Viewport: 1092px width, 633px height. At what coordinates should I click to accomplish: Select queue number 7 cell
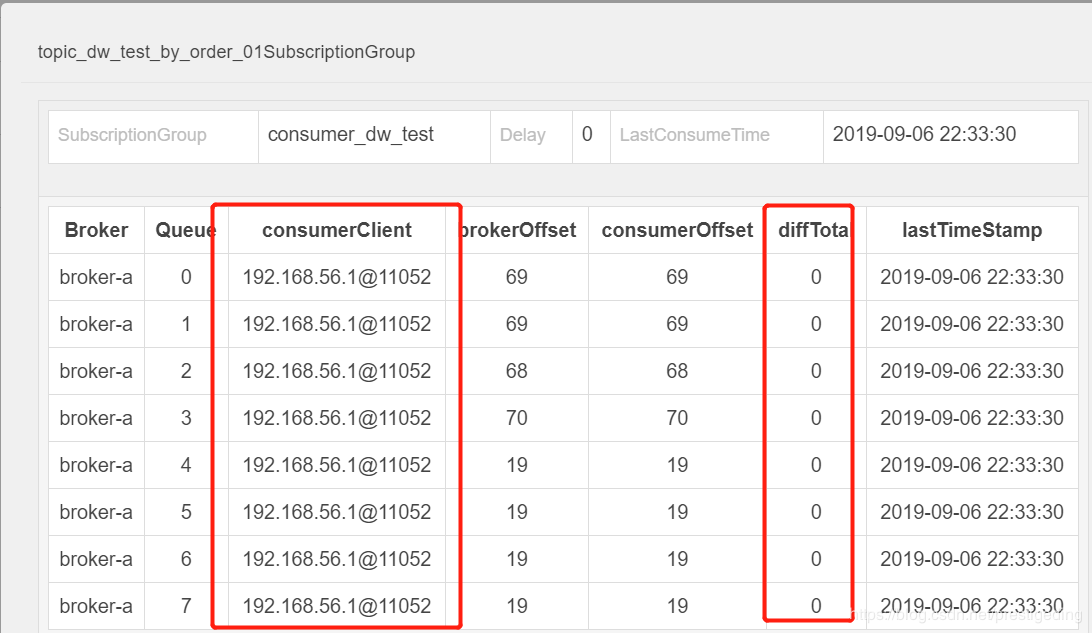click(186, 606)
